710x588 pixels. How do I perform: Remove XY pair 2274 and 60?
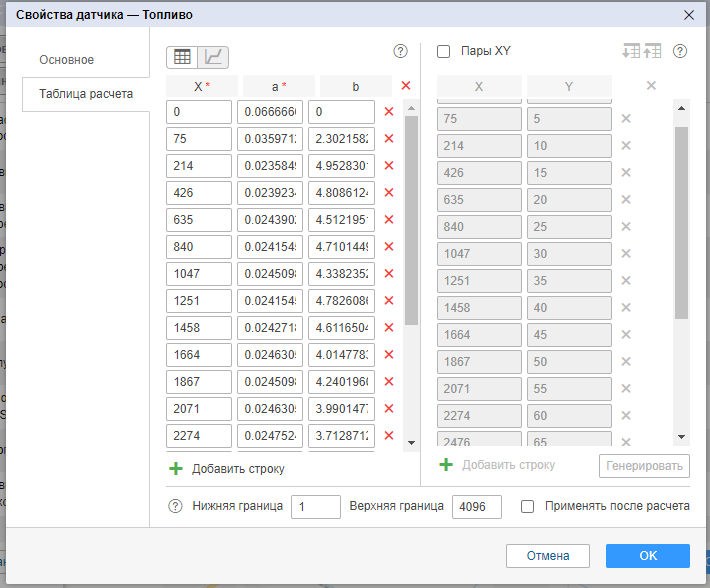point(626,416)
